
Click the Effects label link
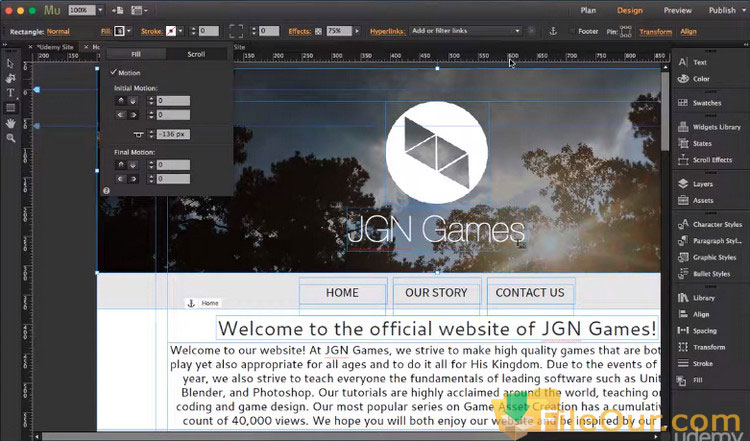(x=299, y=31)
